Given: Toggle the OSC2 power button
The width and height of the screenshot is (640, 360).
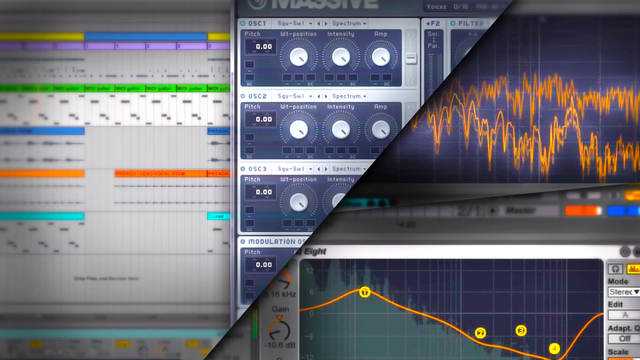Looking at the screenshot, I should (x=243, y=96).
